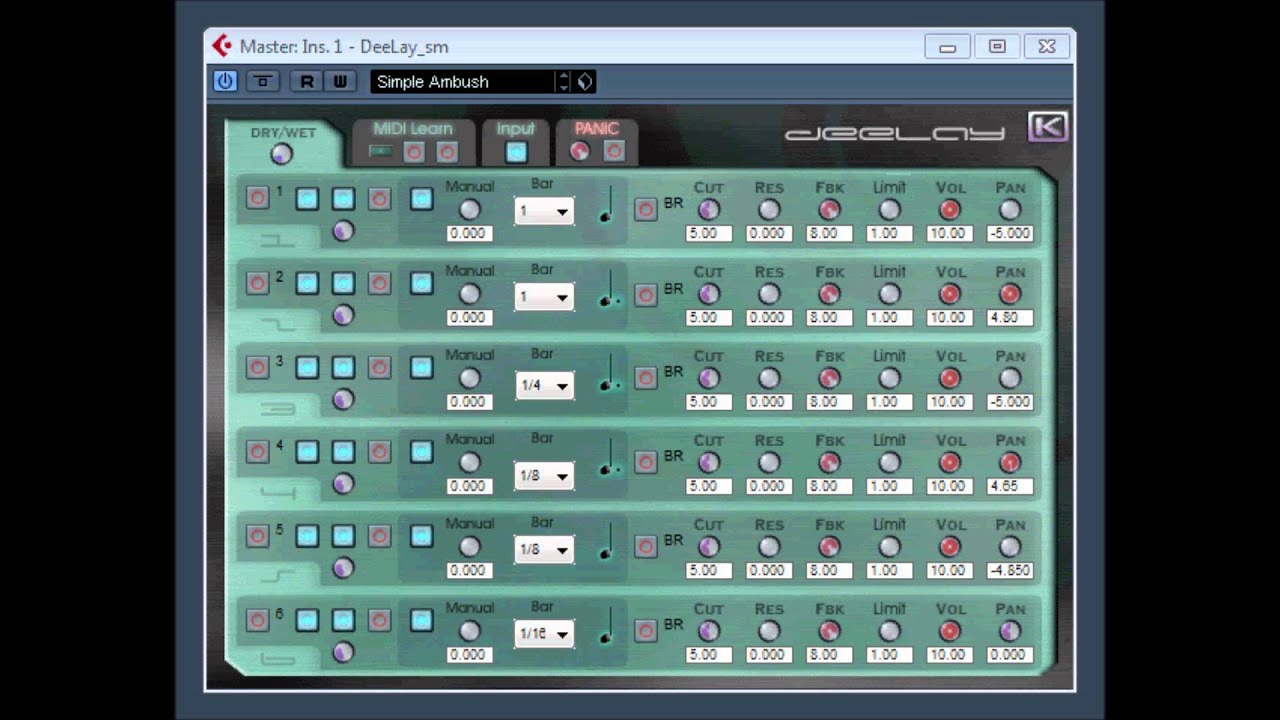
Task: Open the 1/8 Bar dropdown in line 5
Action: (544, 549)
